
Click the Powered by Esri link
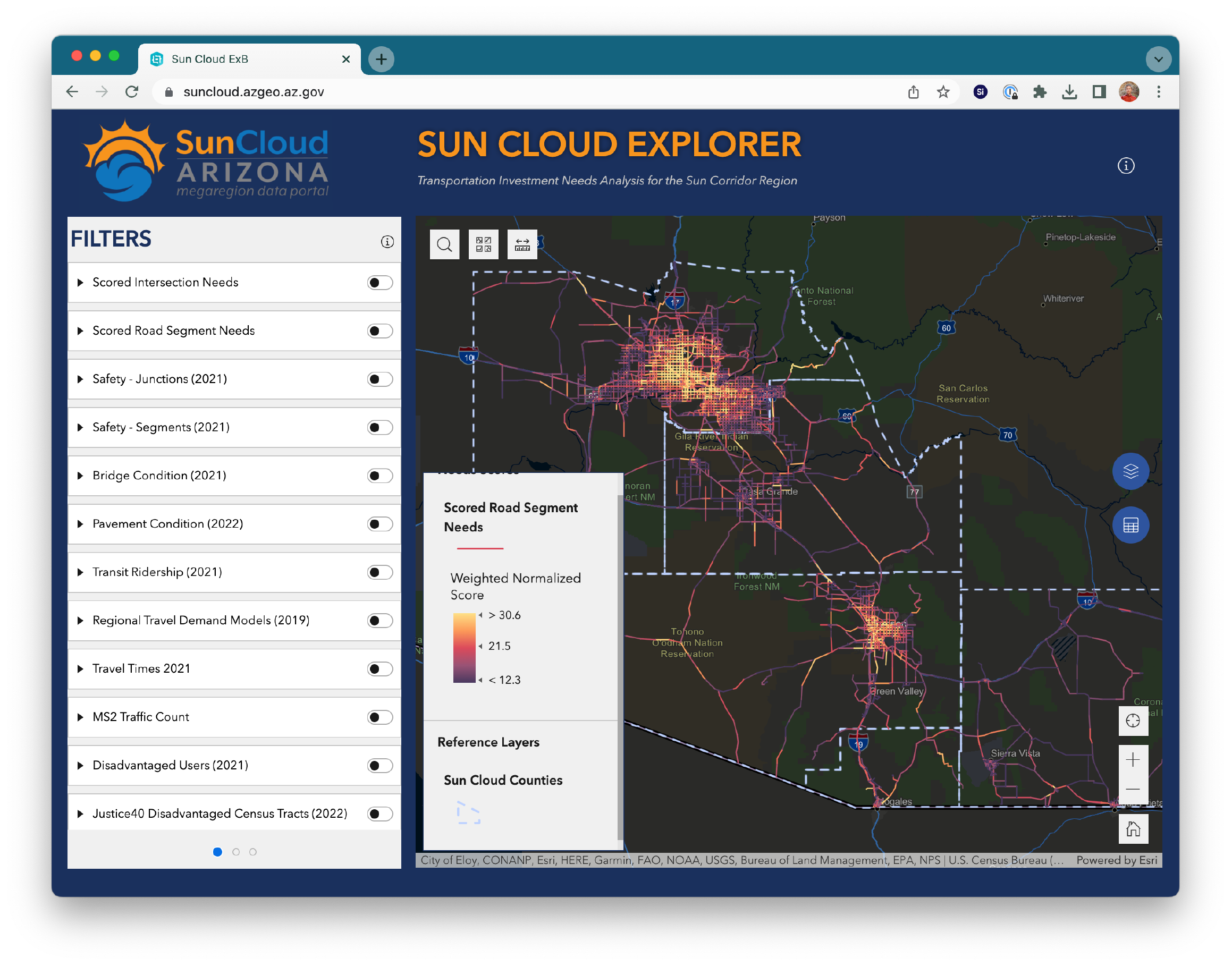[x=1116, y=860]
